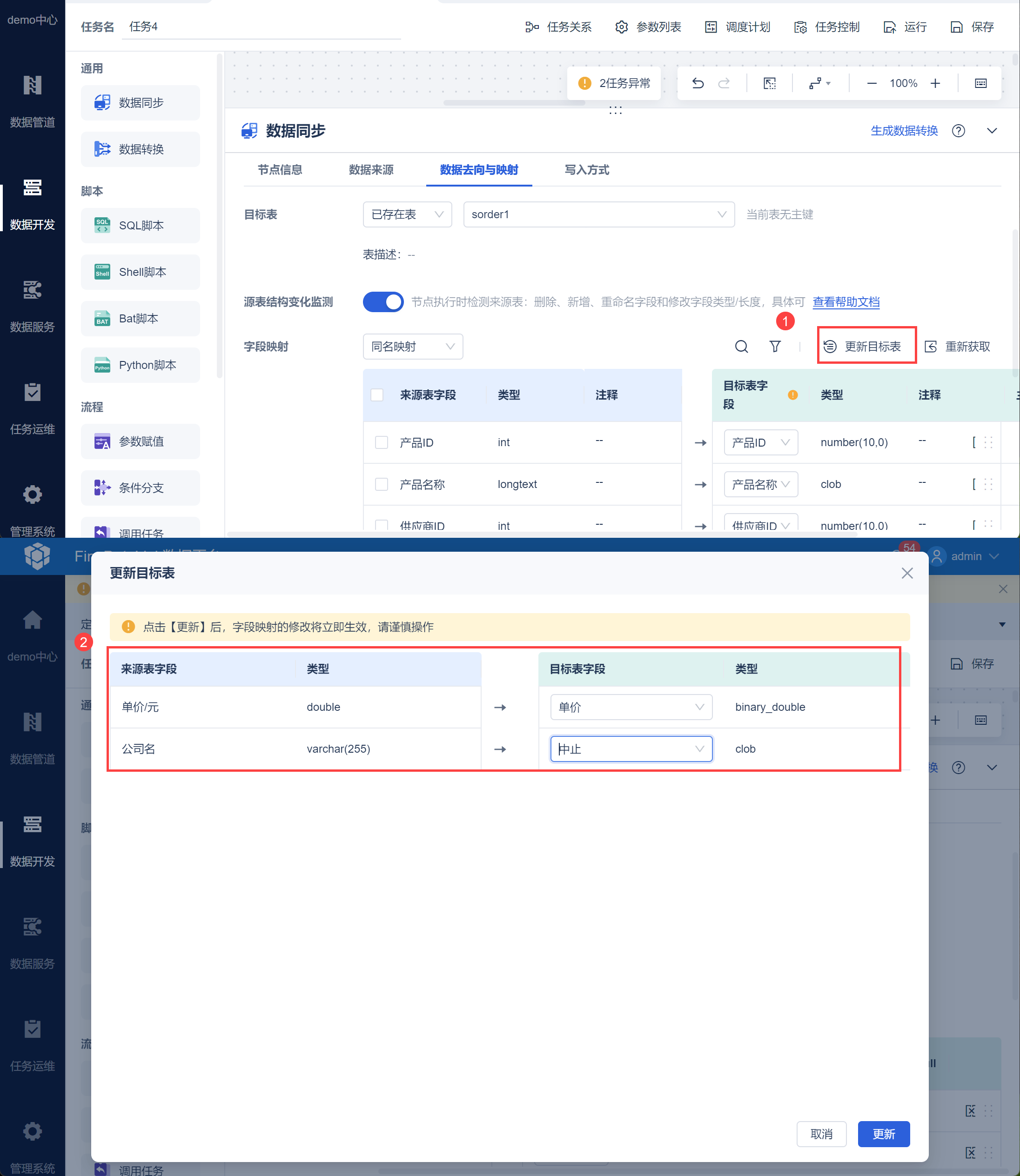Switch to the 数据来源 tab

point(371,169)
